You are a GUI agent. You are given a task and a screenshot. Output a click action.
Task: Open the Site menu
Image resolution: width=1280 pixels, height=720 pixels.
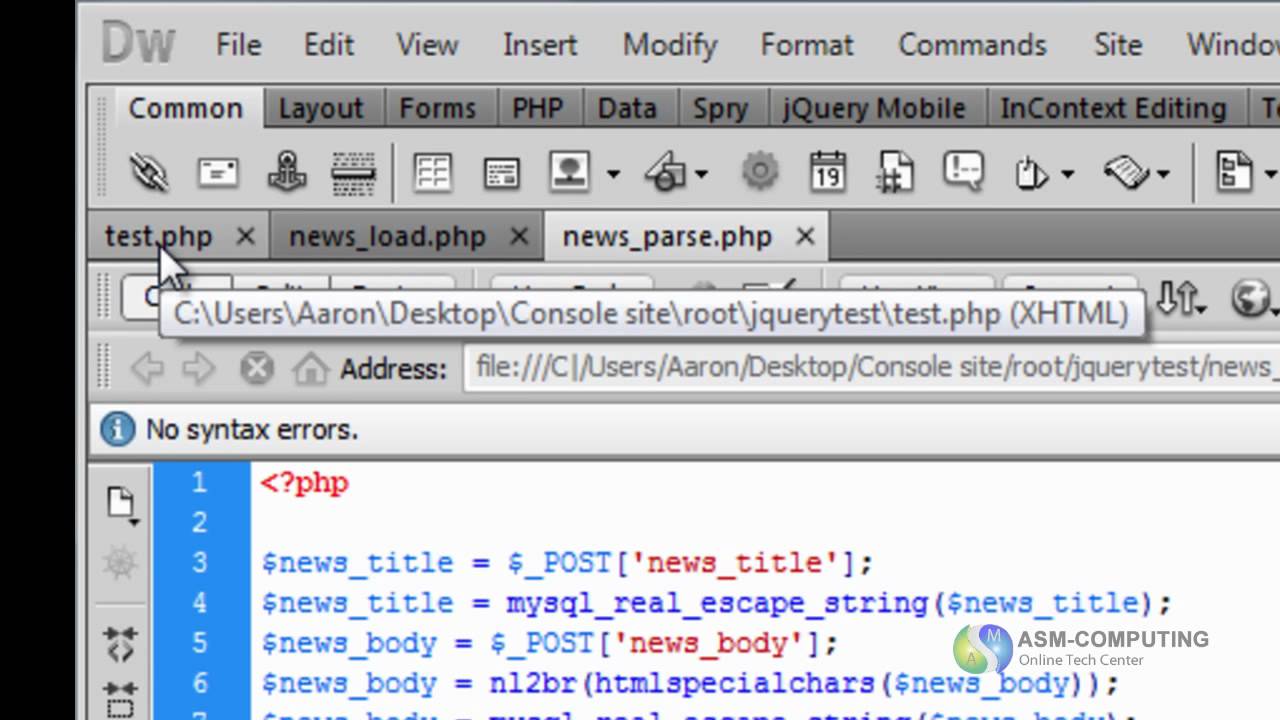[x=1118, y=45]
